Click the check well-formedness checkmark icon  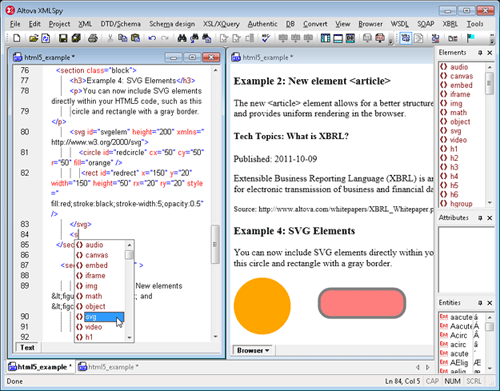click(266, 38)
